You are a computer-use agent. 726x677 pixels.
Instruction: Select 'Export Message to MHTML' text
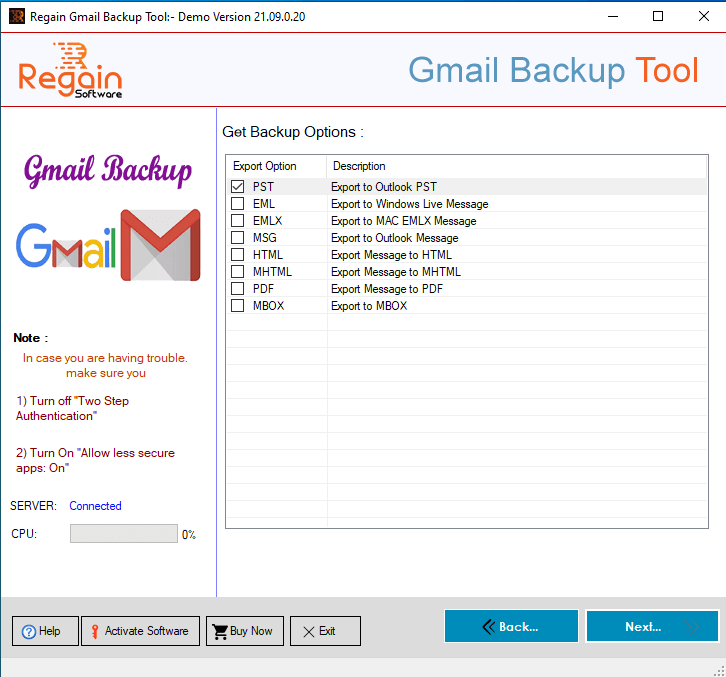[396, 272]
